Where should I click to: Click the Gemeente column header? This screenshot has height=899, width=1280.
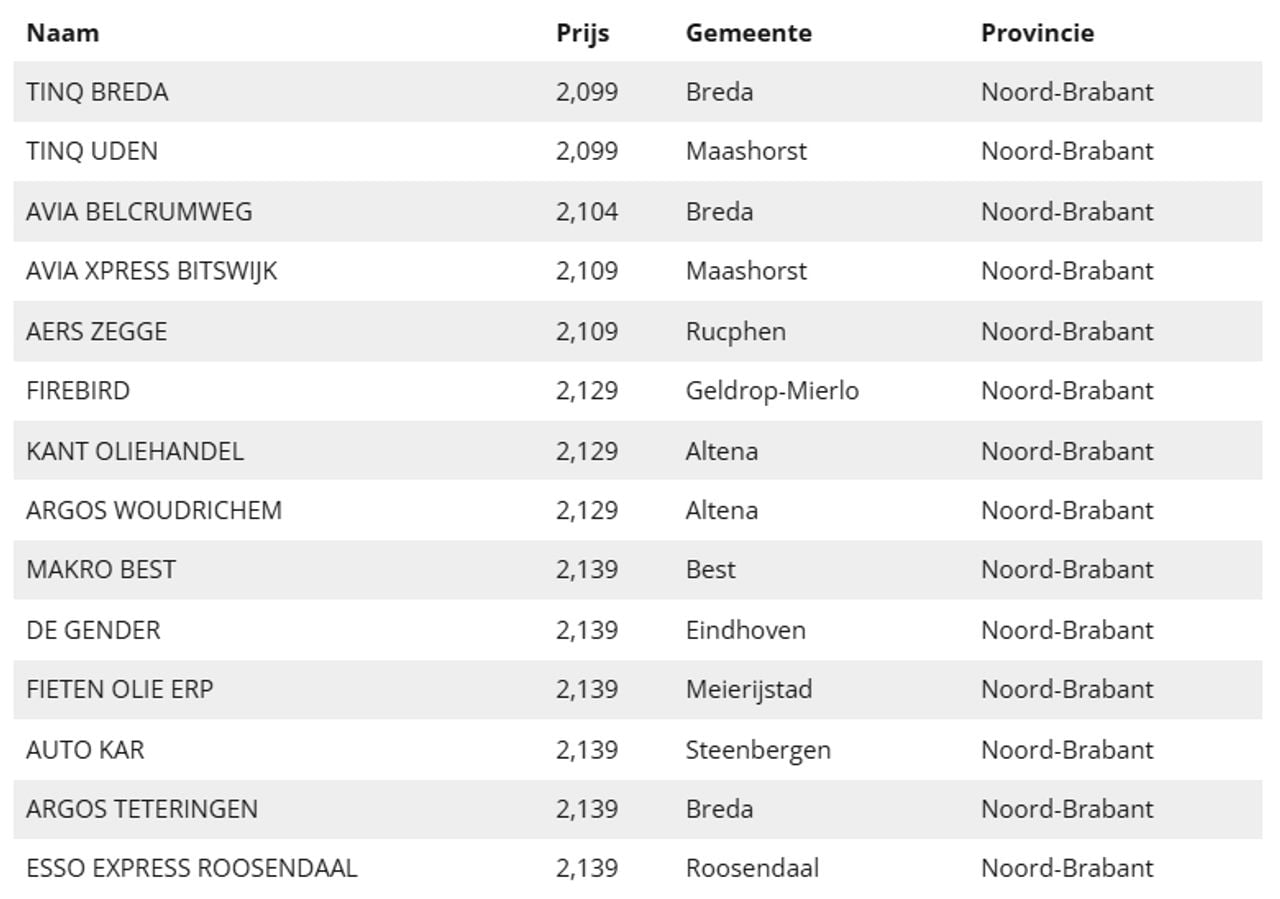(x=748, y=33)
